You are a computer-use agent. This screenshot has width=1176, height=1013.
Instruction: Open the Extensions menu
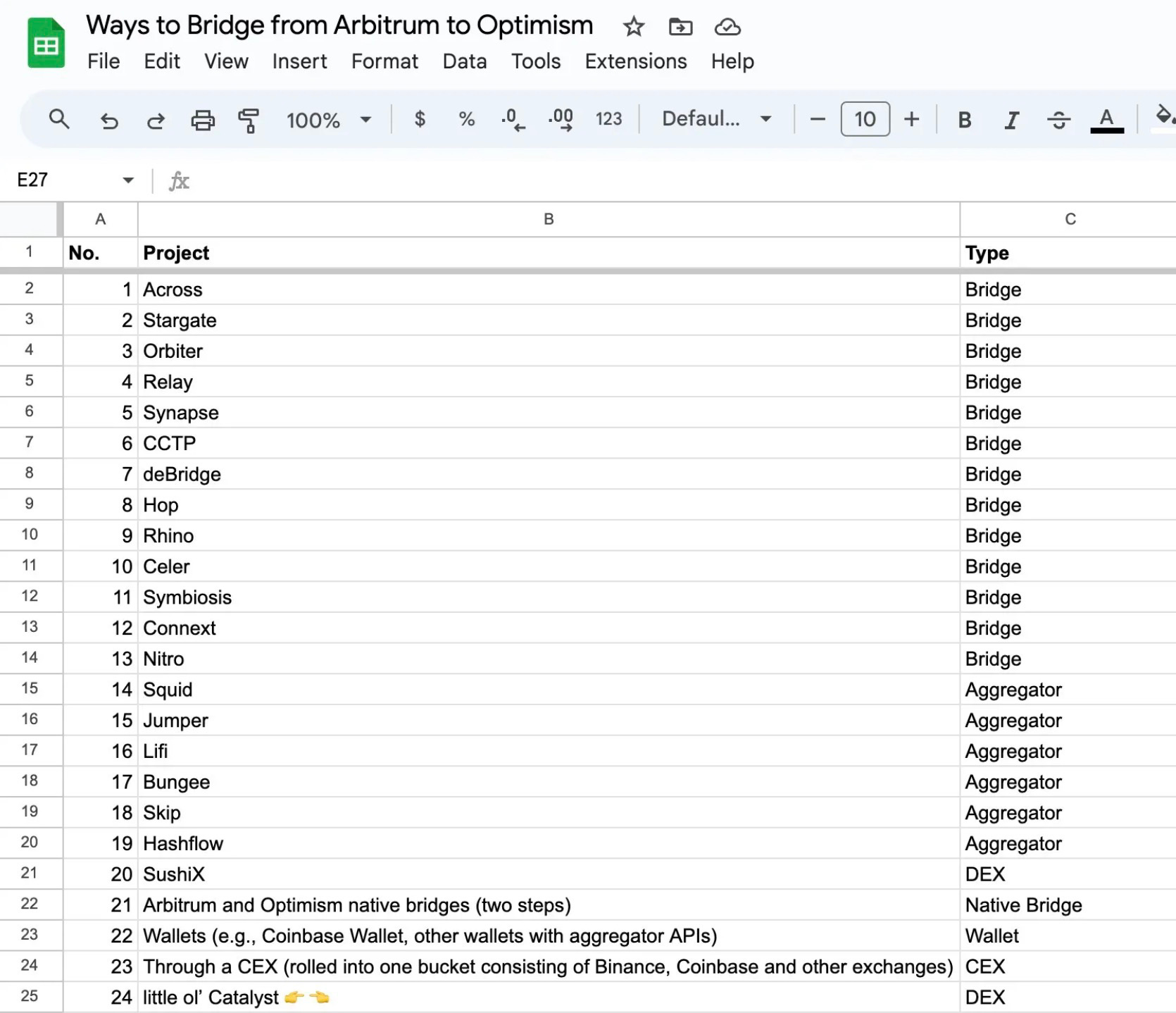click(x=636, y=61)
